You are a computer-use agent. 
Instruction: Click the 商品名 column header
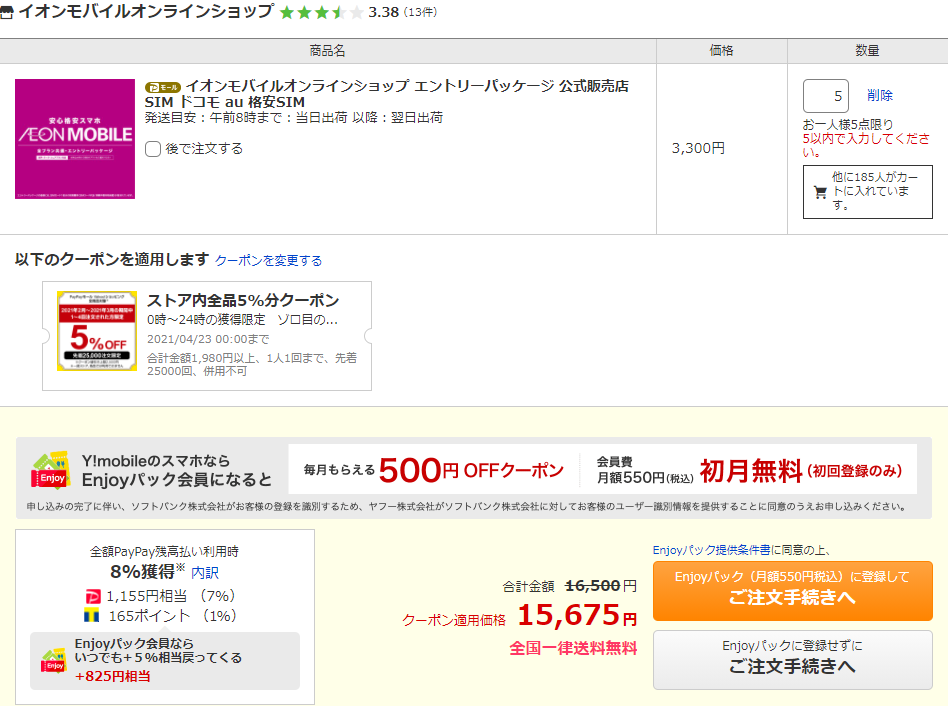tap(327, 51)
